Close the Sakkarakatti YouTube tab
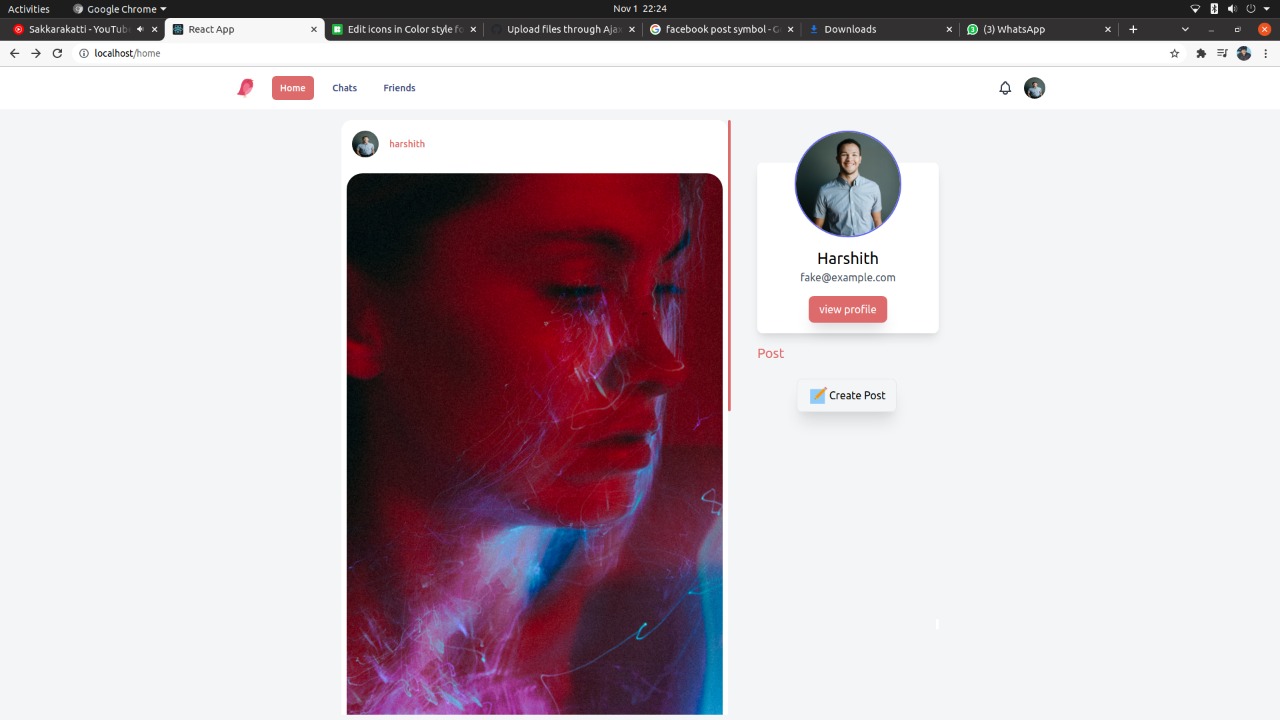The width and height of the screenshot is (1280, 720). tap(155, 29)
